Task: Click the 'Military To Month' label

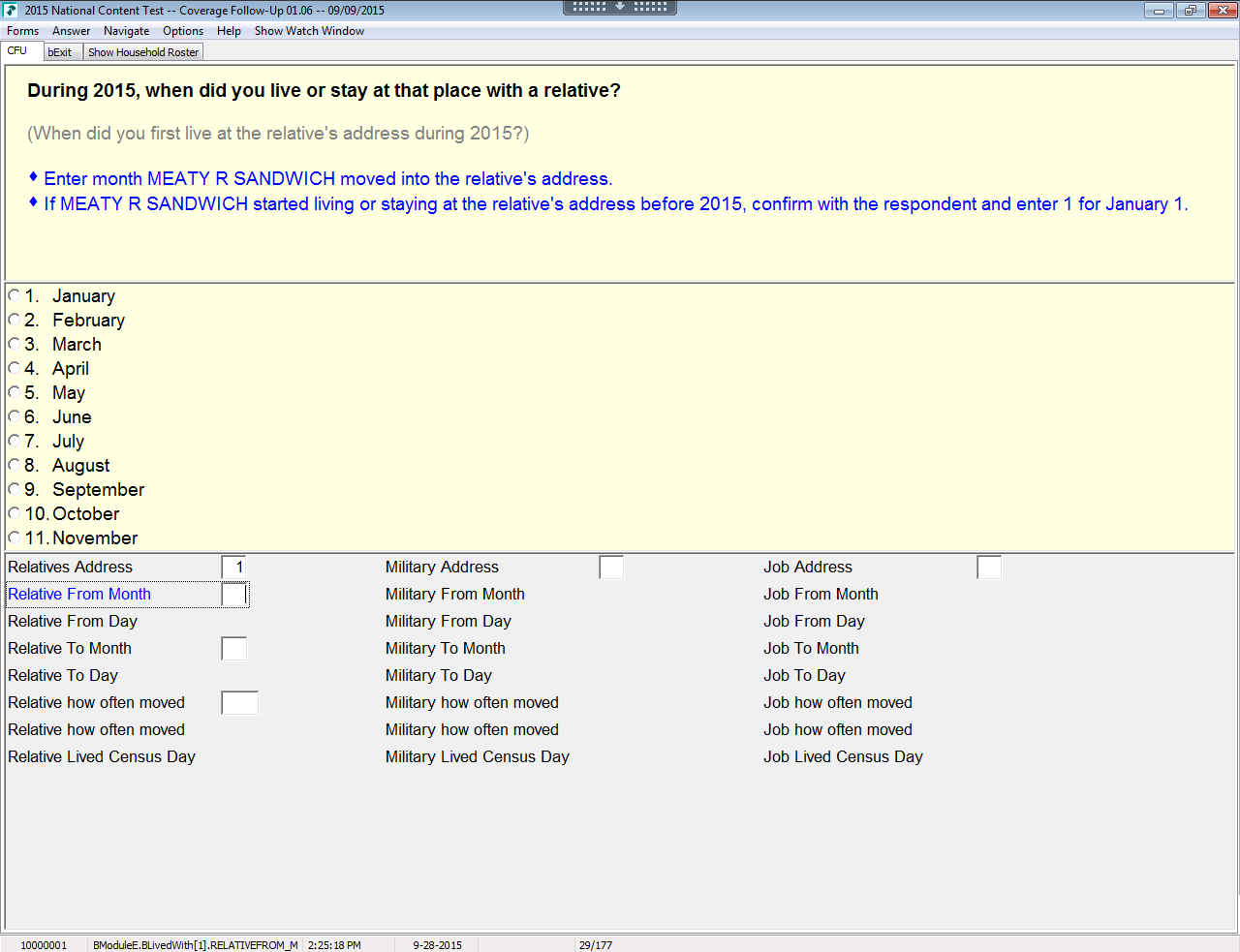Action: [446, 649]
